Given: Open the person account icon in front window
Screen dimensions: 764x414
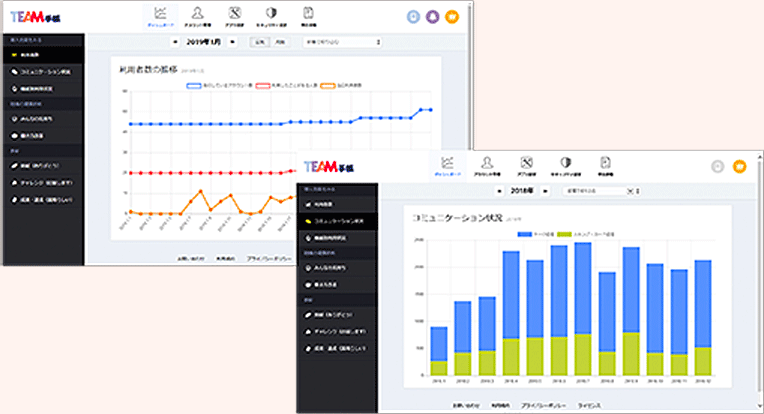Looking at the screenshot, I should [x=486, y=166].
